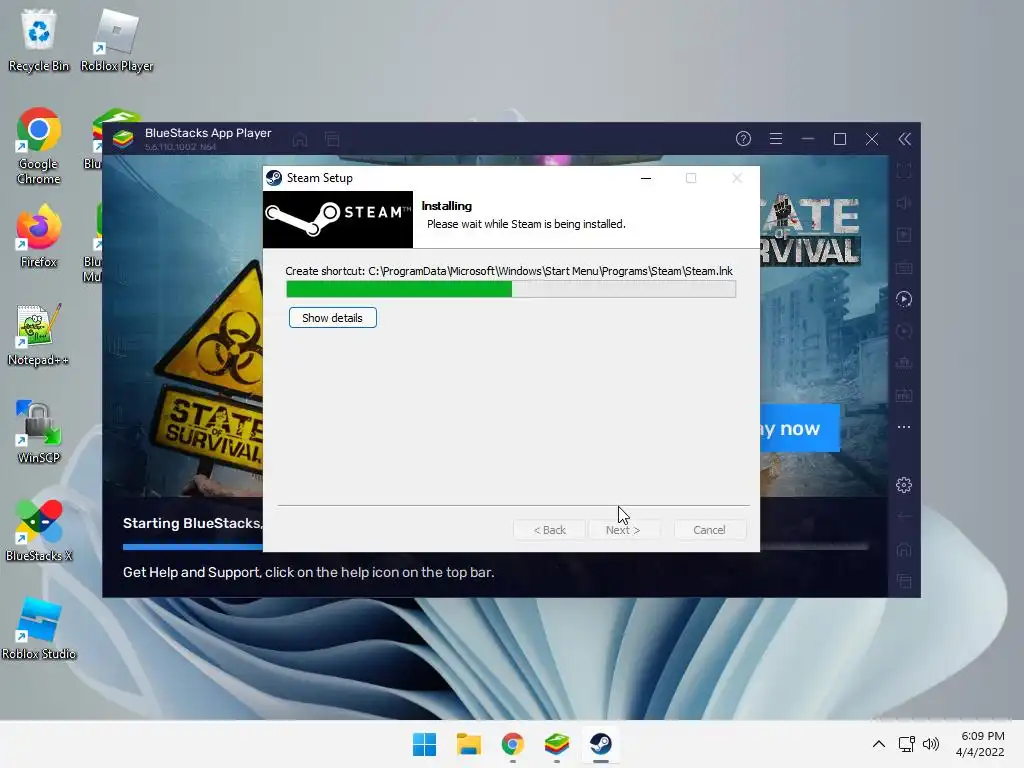This screenshot has height=768, width=1024.
Task: Open BlueStacks help icon in title bar
Action: coord(743,138)
